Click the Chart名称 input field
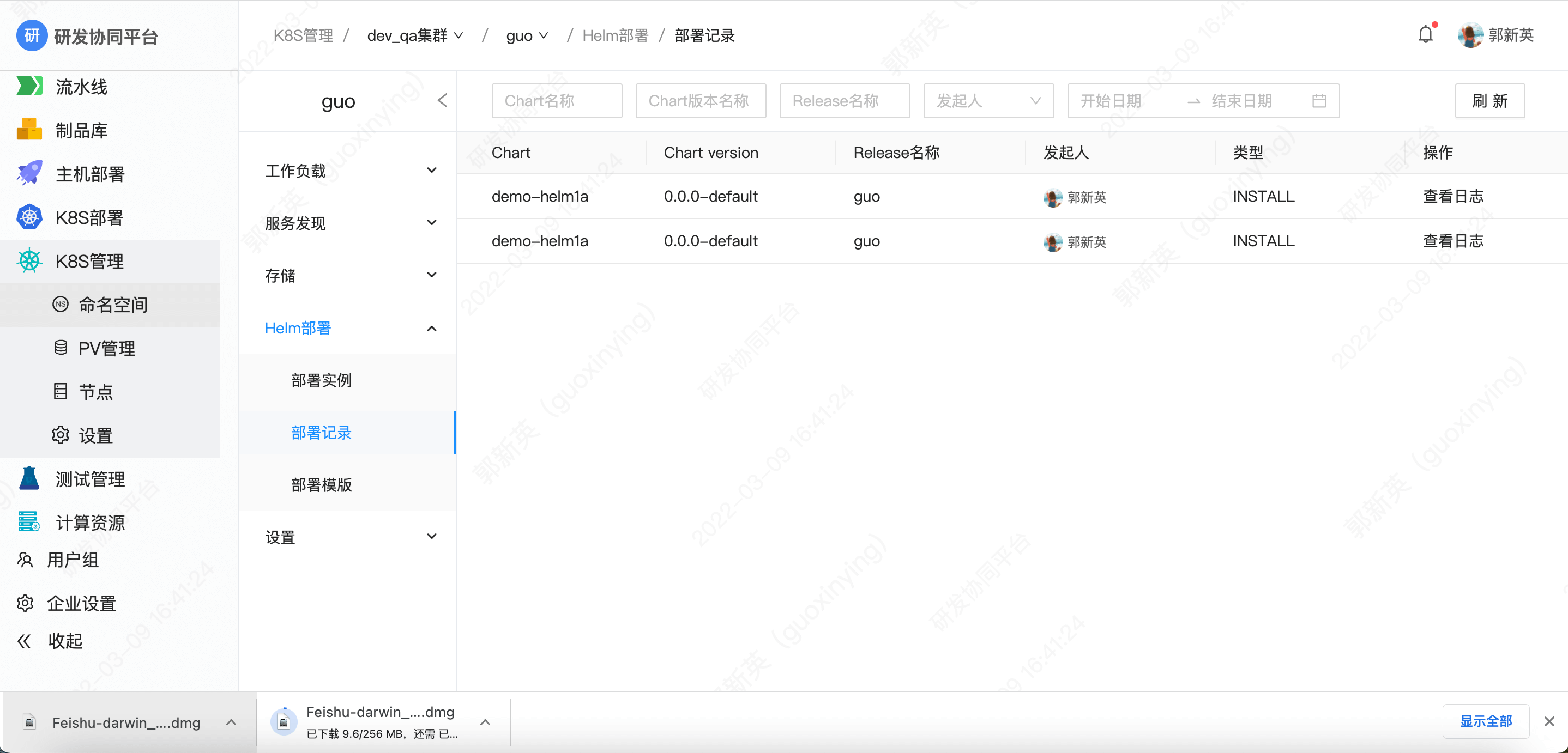The width and height of the screenshot is (1568, 753). point(556,101)
